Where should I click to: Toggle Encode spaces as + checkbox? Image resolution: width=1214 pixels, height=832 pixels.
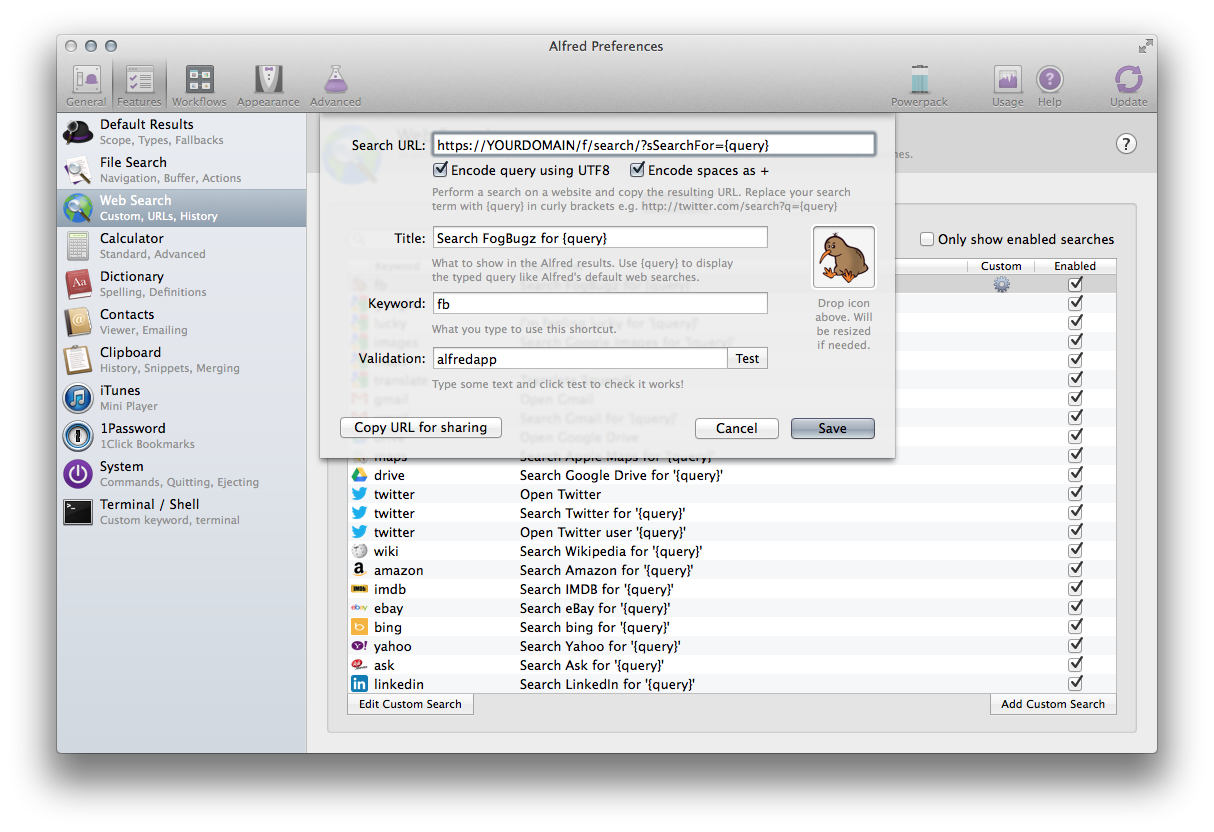point(637,170)
